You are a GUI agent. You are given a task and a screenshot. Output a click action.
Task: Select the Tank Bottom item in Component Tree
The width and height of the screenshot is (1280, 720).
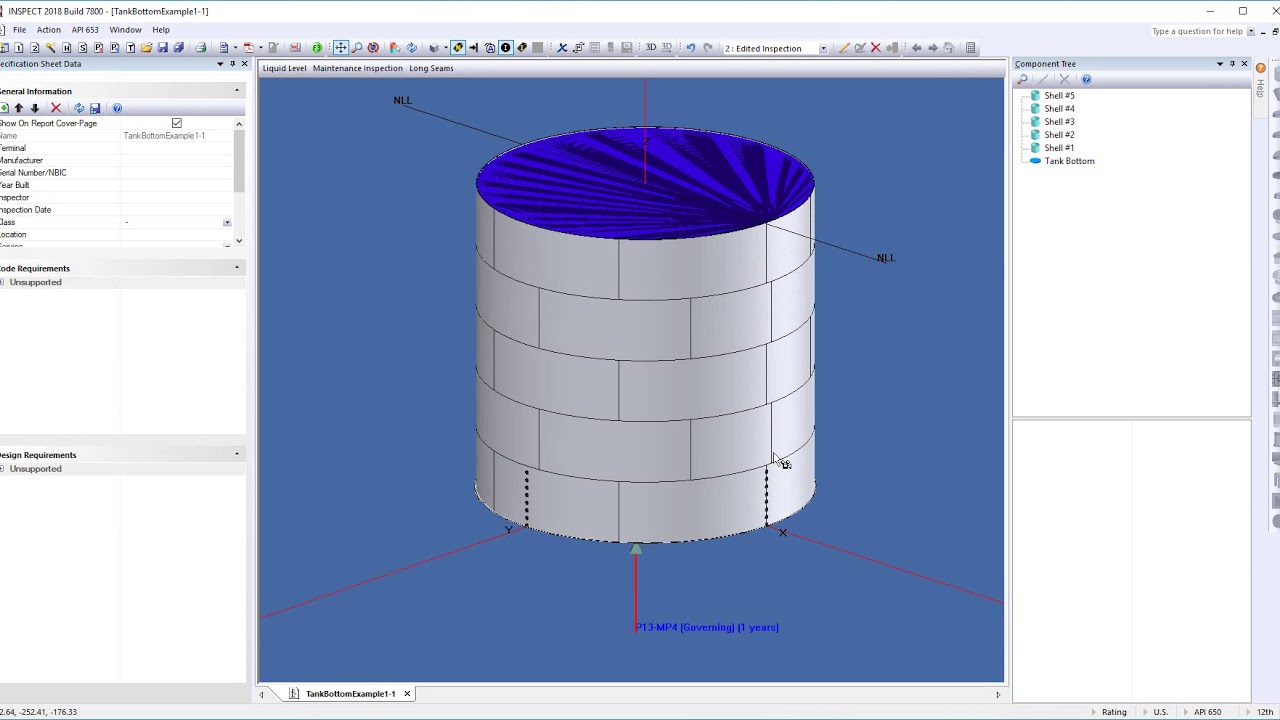click(1069, 161)
